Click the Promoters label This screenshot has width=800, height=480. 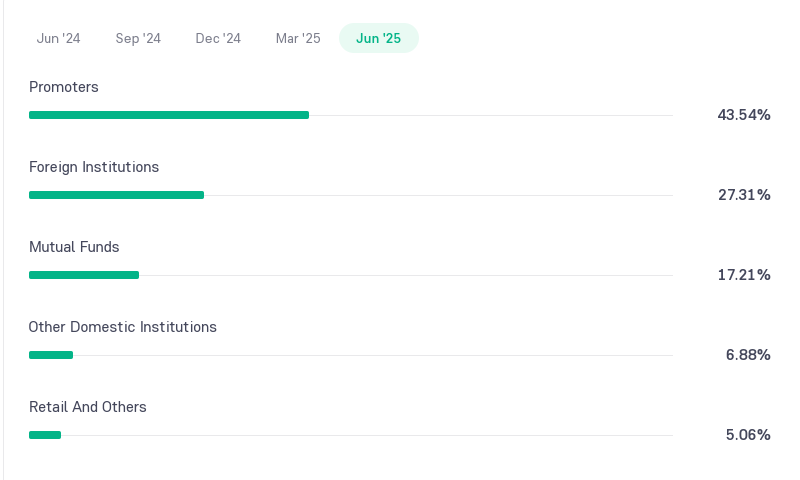(64, 87)
